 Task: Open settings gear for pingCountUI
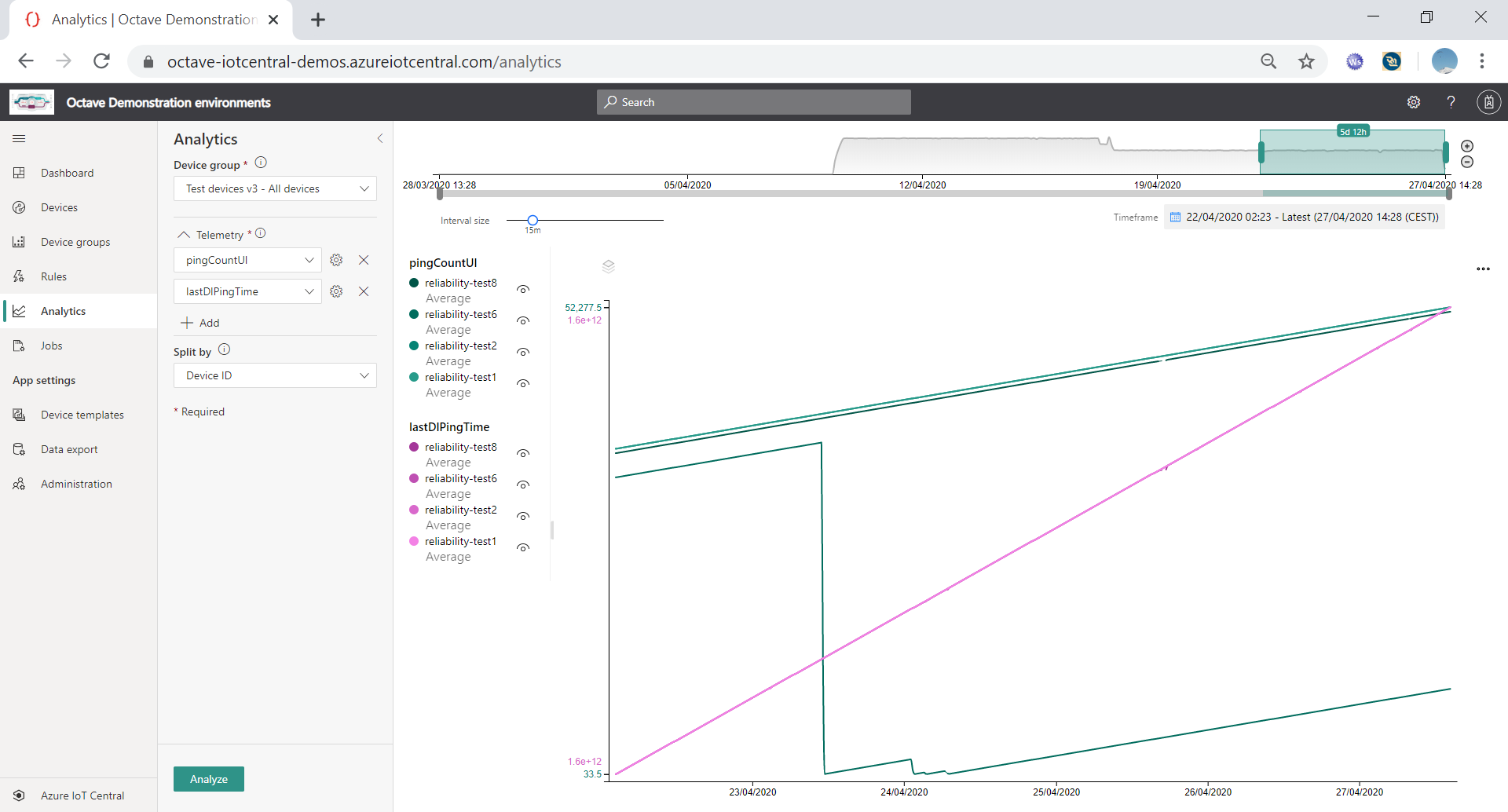[336, 260]
